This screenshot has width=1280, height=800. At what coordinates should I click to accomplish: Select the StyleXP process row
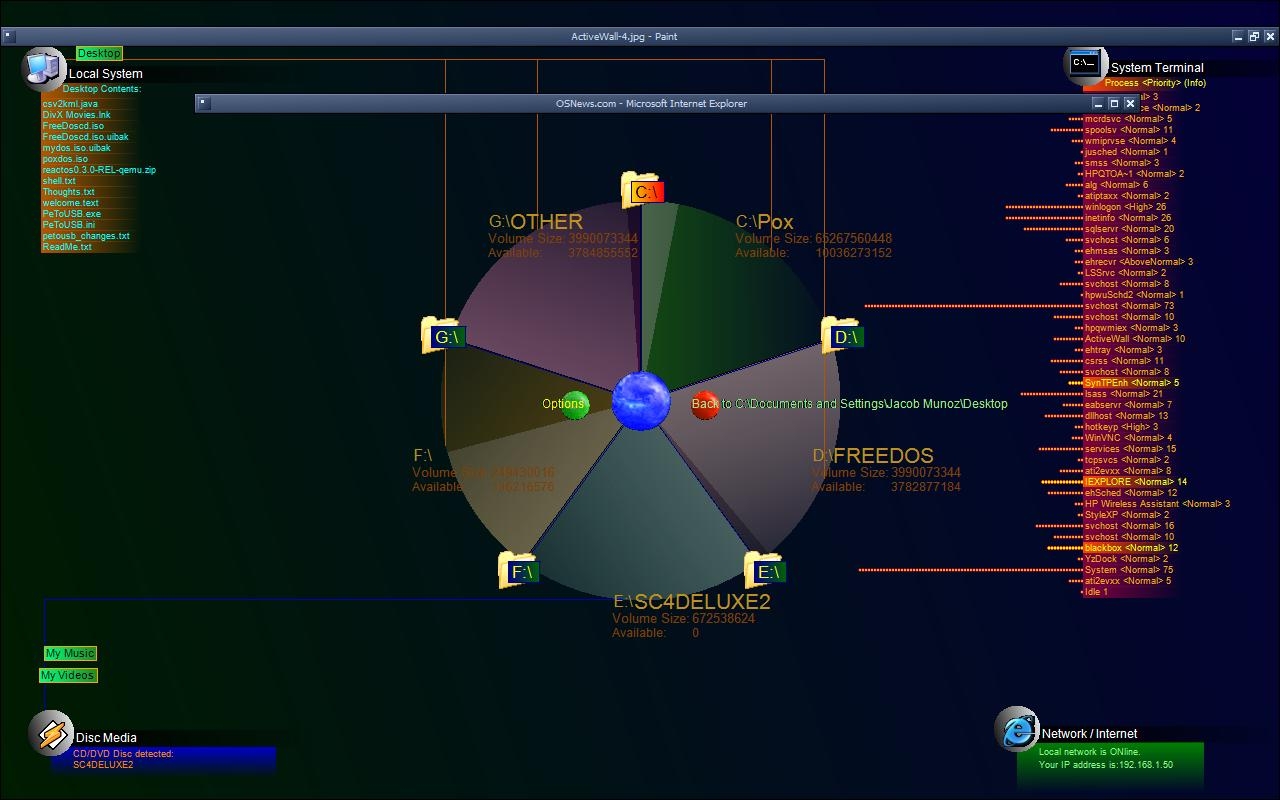point(1127,515)
